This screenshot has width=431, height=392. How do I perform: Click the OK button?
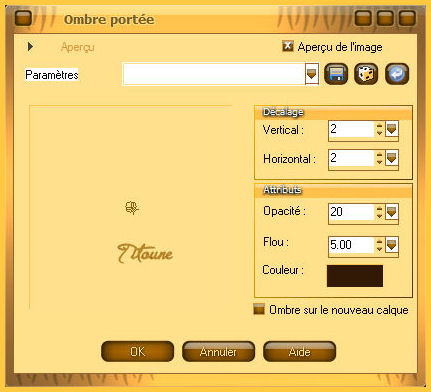pyautogui.click(x=137, y=351)
